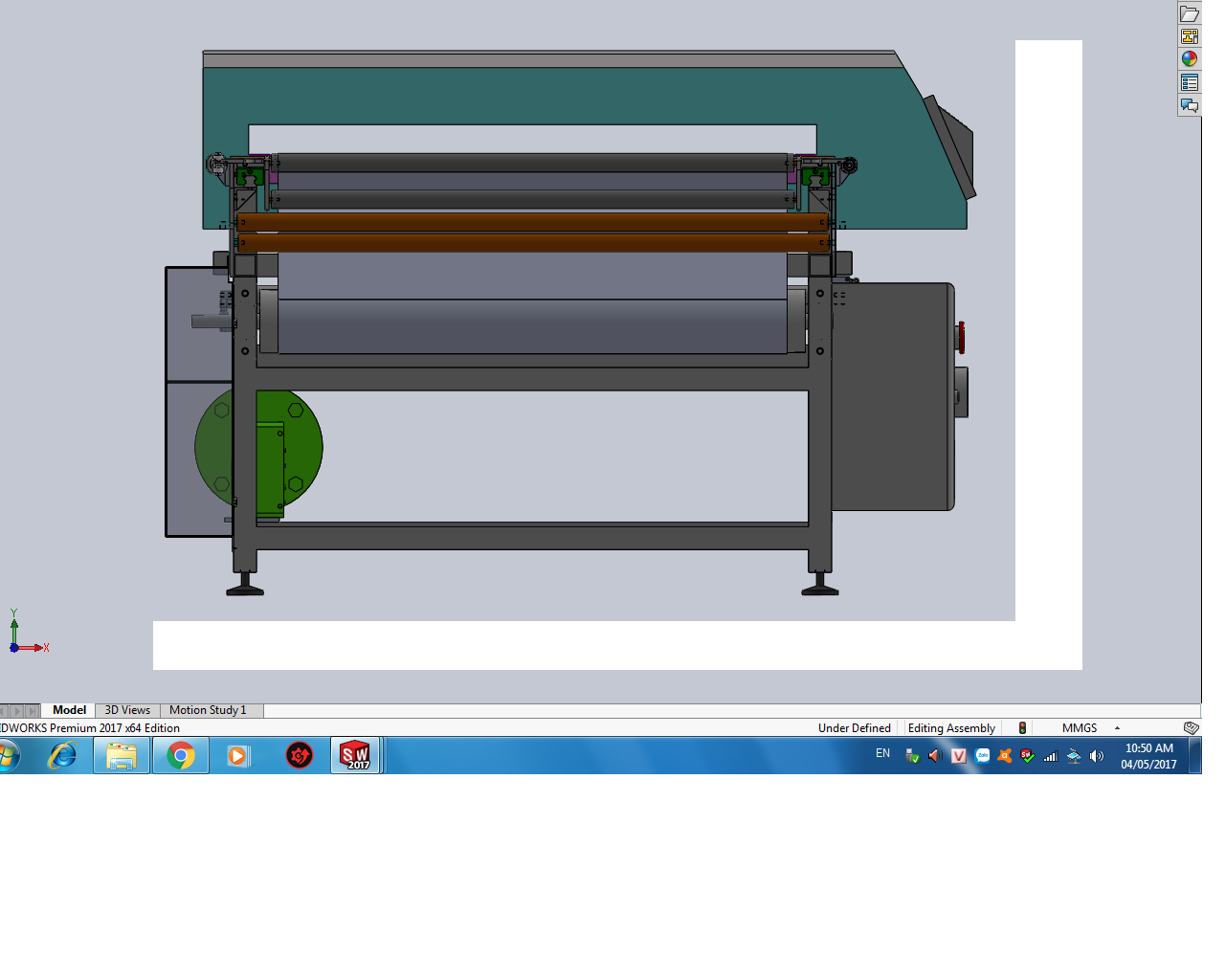Image resolution: width=1225 pixels, height=980 pixels.
Task: Open the Windows Start menu
Action: (6, 756)
